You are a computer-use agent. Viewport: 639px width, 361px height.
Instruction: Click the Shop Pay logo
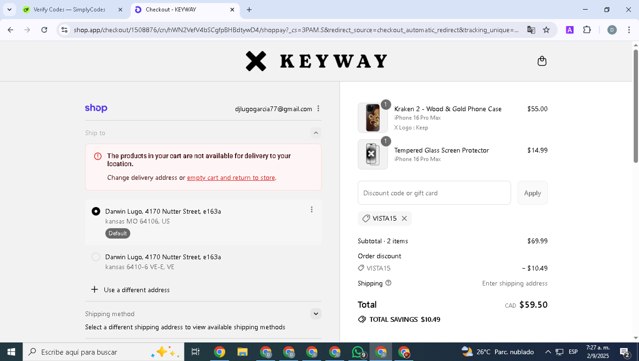[96, 108]
